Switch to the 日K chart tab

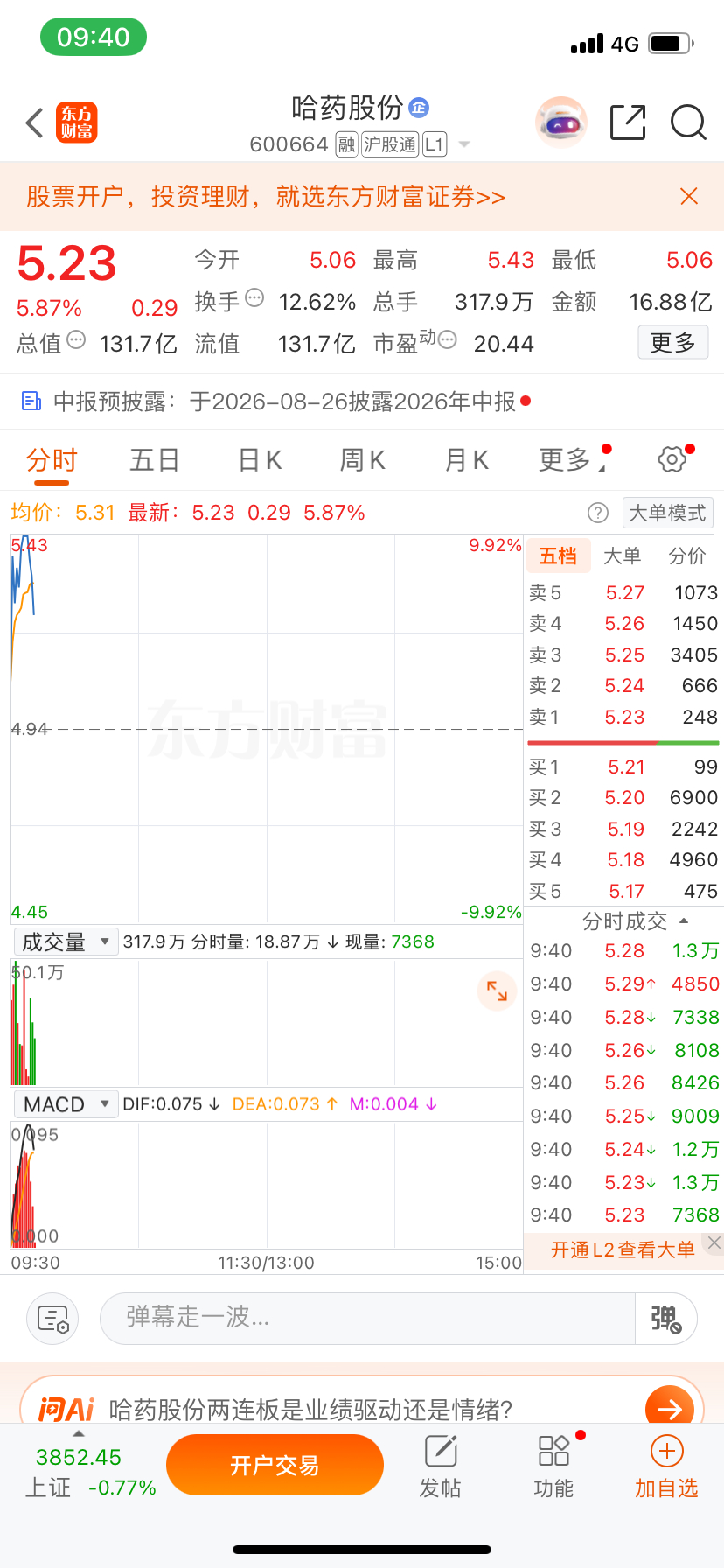tap(260, 460)
